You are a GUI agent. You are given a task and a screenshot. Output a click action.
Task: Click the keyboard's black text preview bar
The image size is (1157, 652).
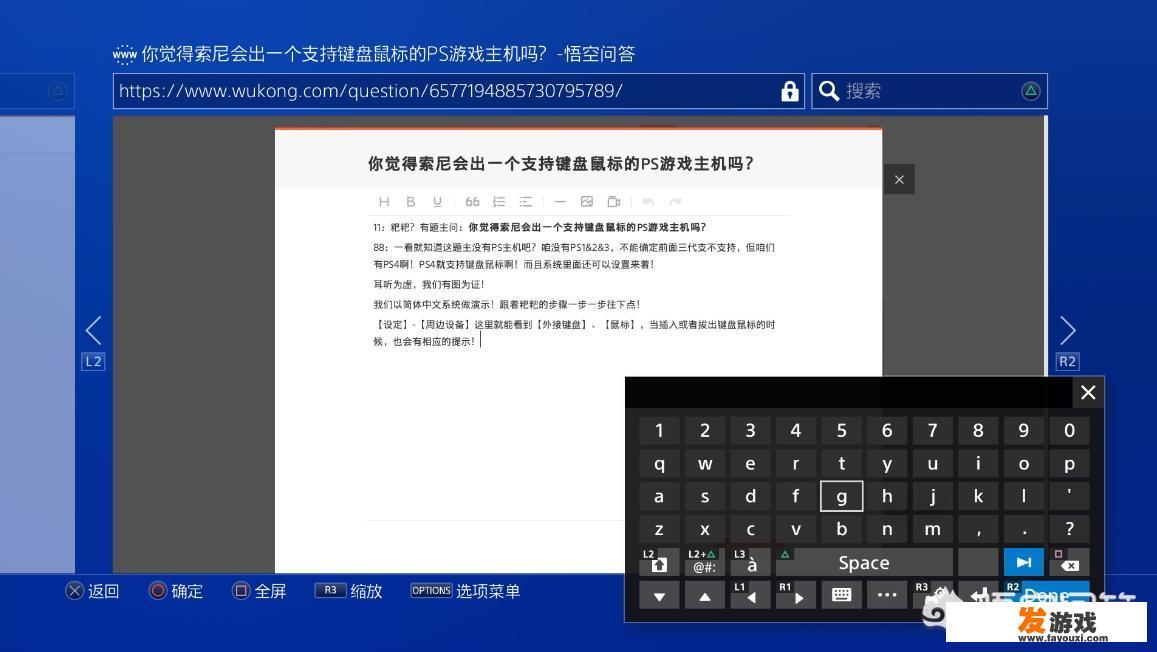click(x=849, y=392)
